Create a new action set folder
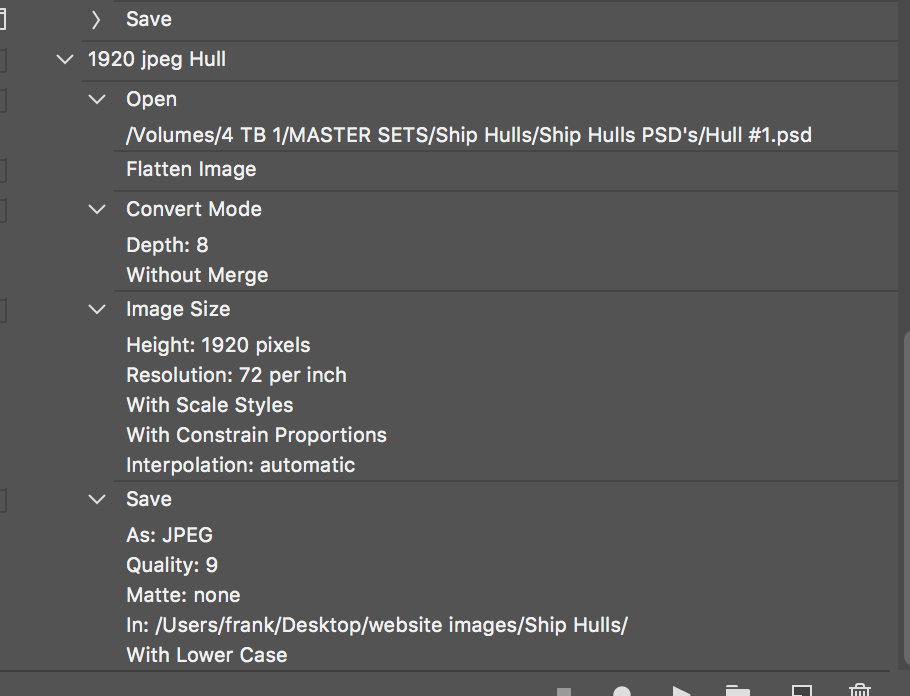 [737, 691]
